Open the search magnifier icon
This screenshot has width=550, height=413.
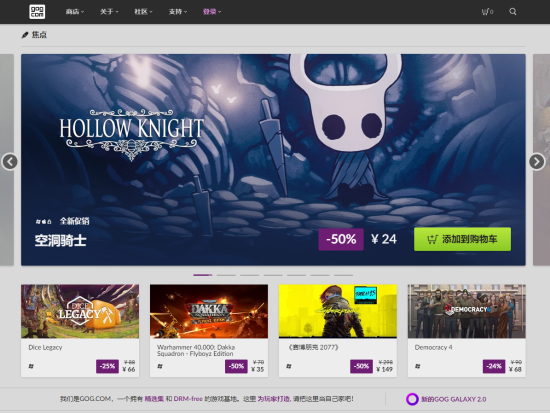click(512, 12)
